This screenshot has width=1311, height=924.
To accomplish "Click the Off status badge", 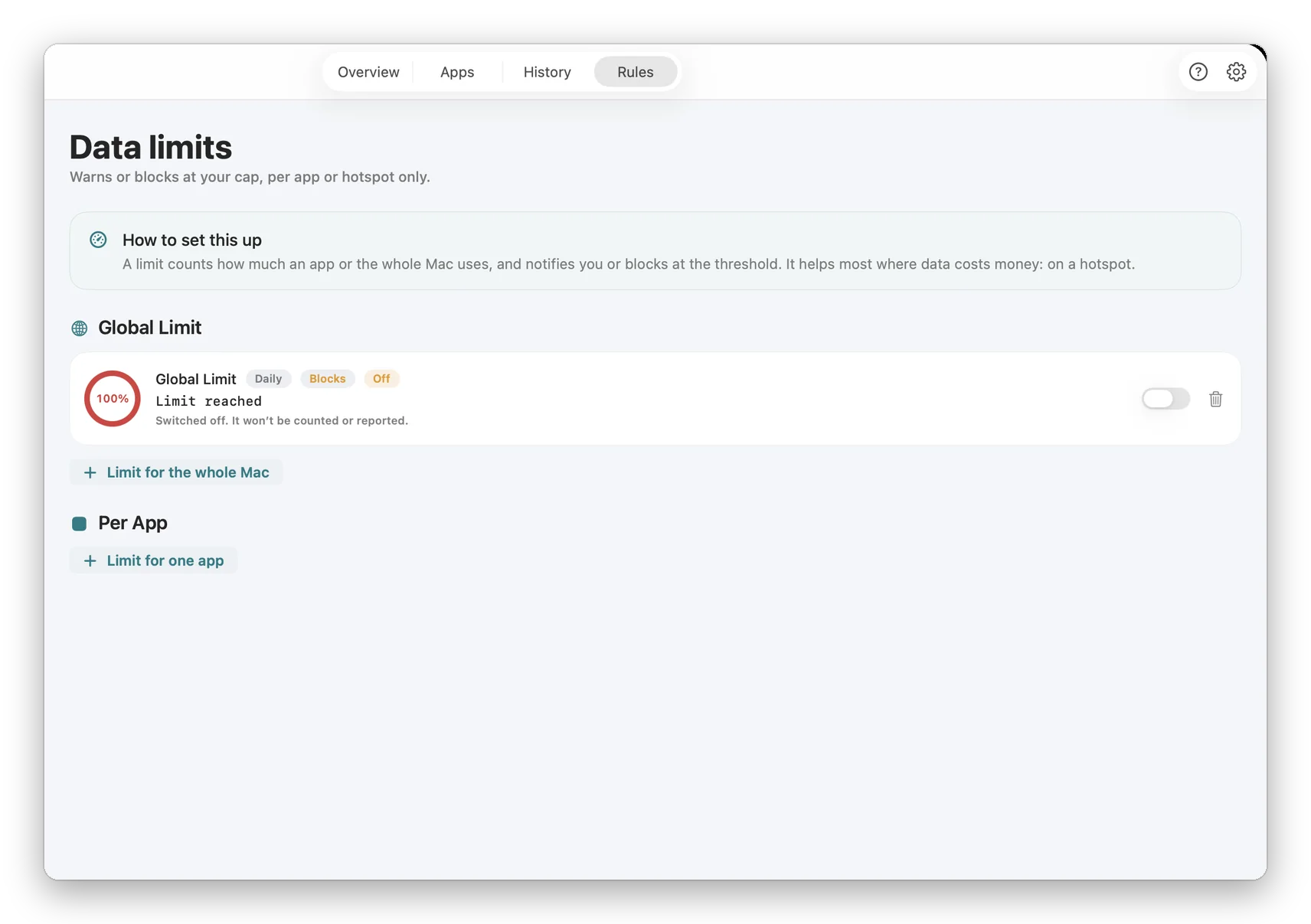I will coord(381,379).
